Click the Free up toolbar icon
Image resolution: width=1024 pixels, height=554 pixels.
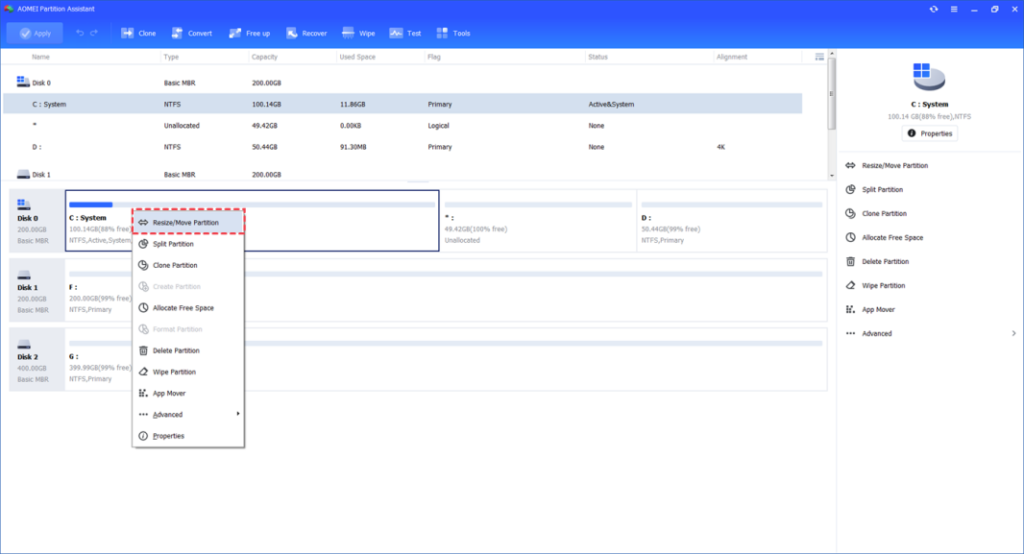235,33
